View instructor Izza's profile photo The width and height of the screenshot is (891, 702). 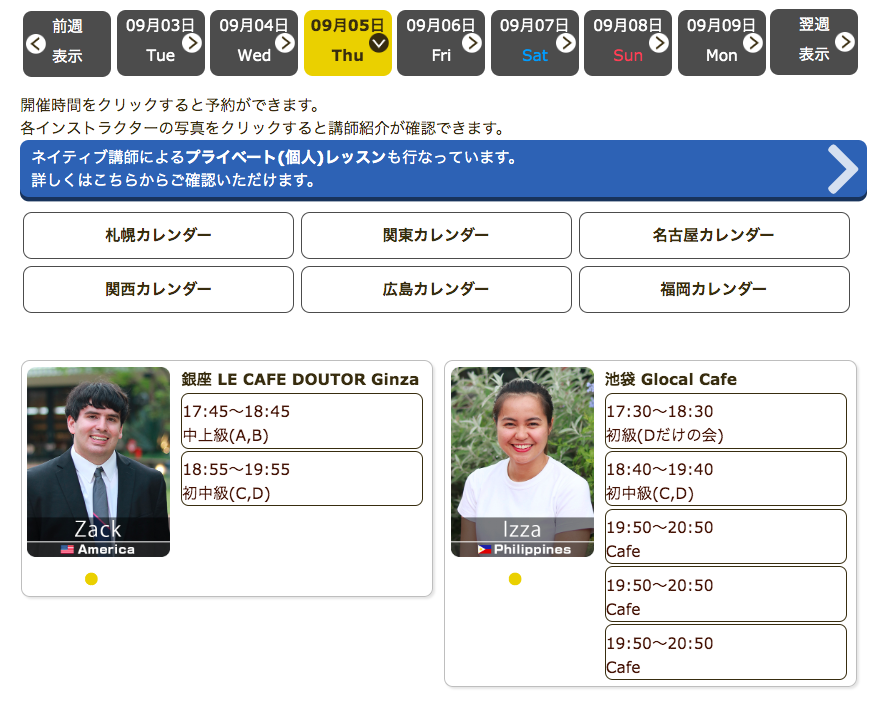coord(522,461)
